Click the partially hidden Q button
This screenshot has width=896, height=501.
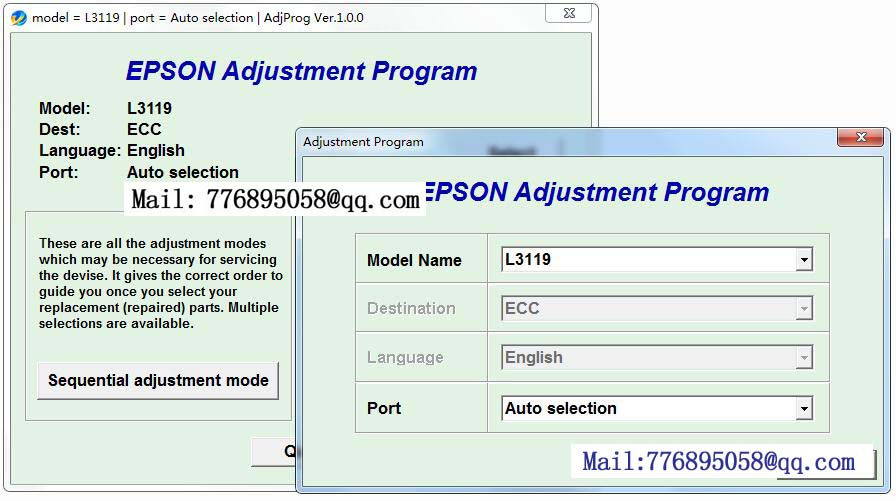click(275, 451)
